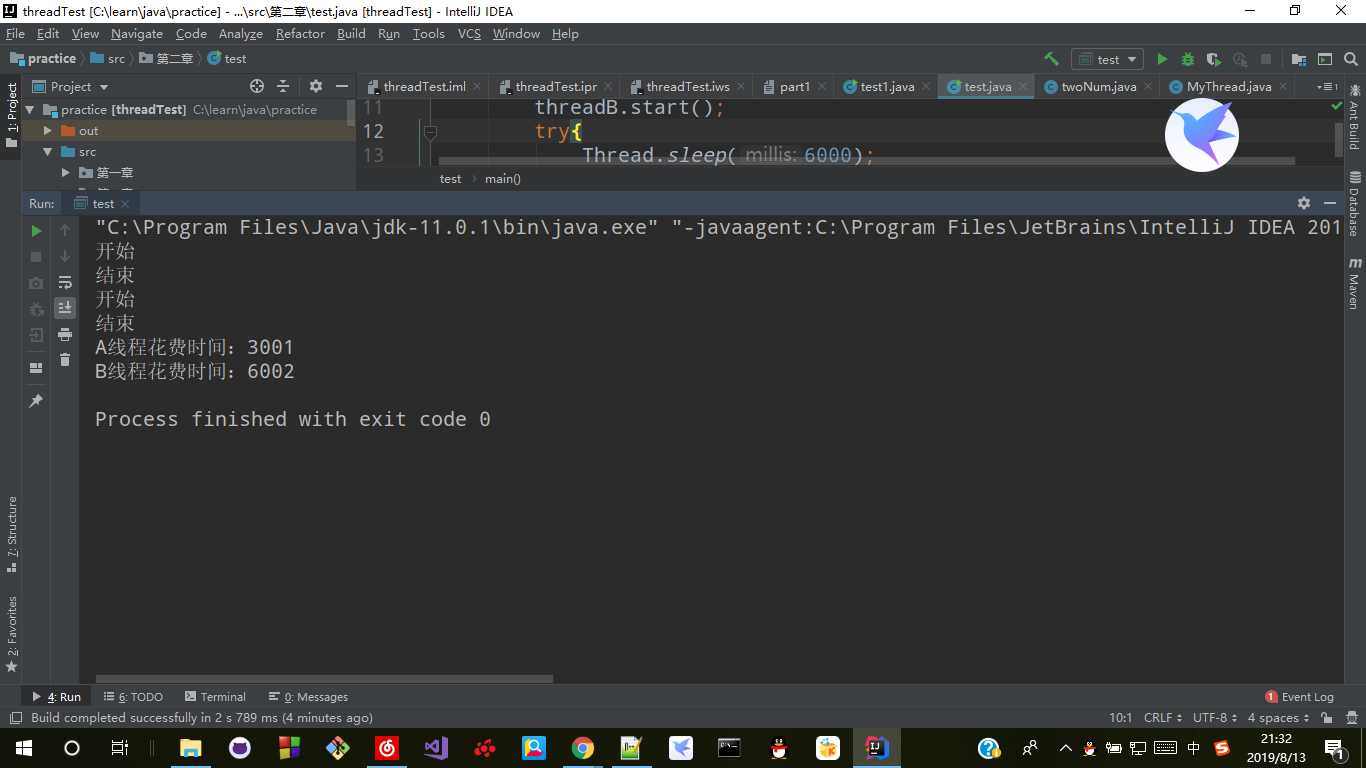Expand the 第一章 folder
The width and height of the screenshot is (1366, 768).
click(x=65, y=173)
